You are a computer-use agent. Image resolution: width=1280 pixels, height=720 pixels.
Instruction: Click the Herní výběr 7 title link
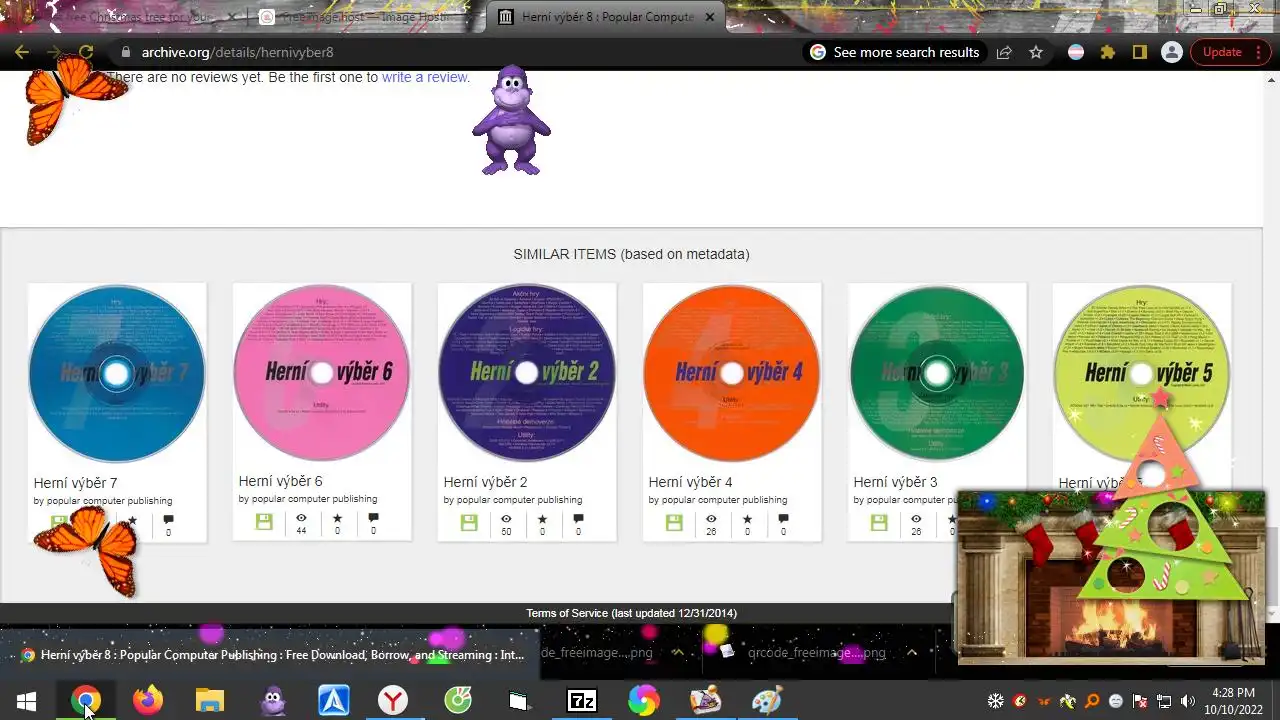click(x=75, y=483)
